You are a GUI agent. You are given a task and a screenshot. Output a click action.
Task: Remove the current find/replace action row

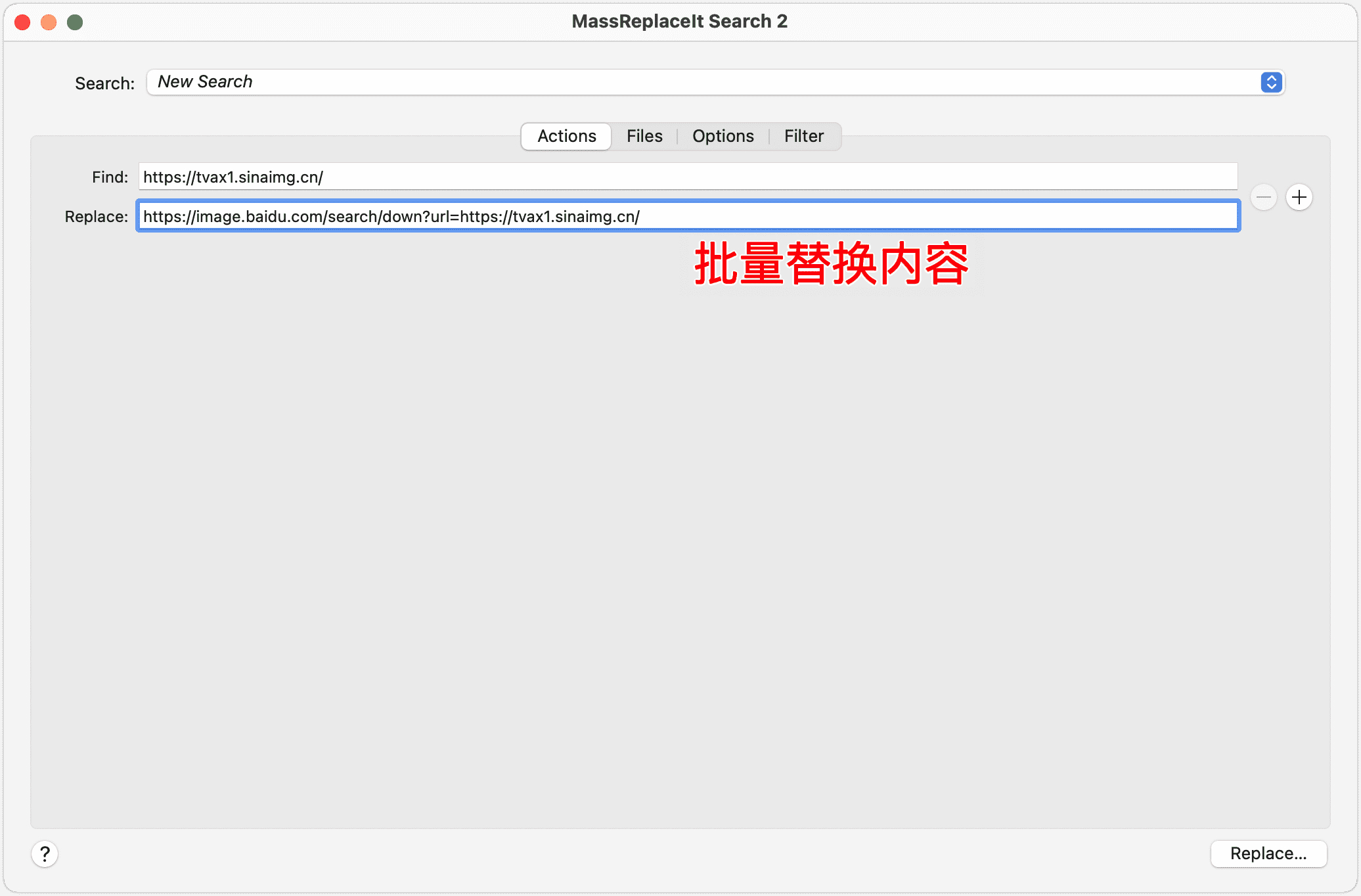[1263, 197]
